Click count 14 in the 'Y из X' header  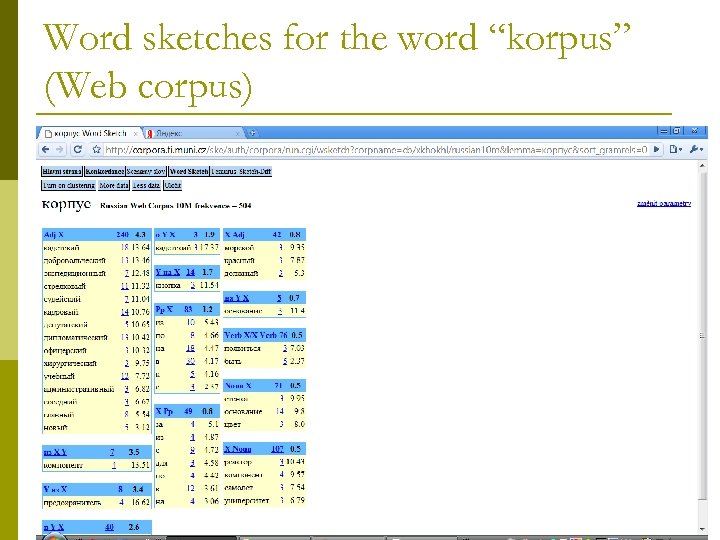(x=190, y=272)
